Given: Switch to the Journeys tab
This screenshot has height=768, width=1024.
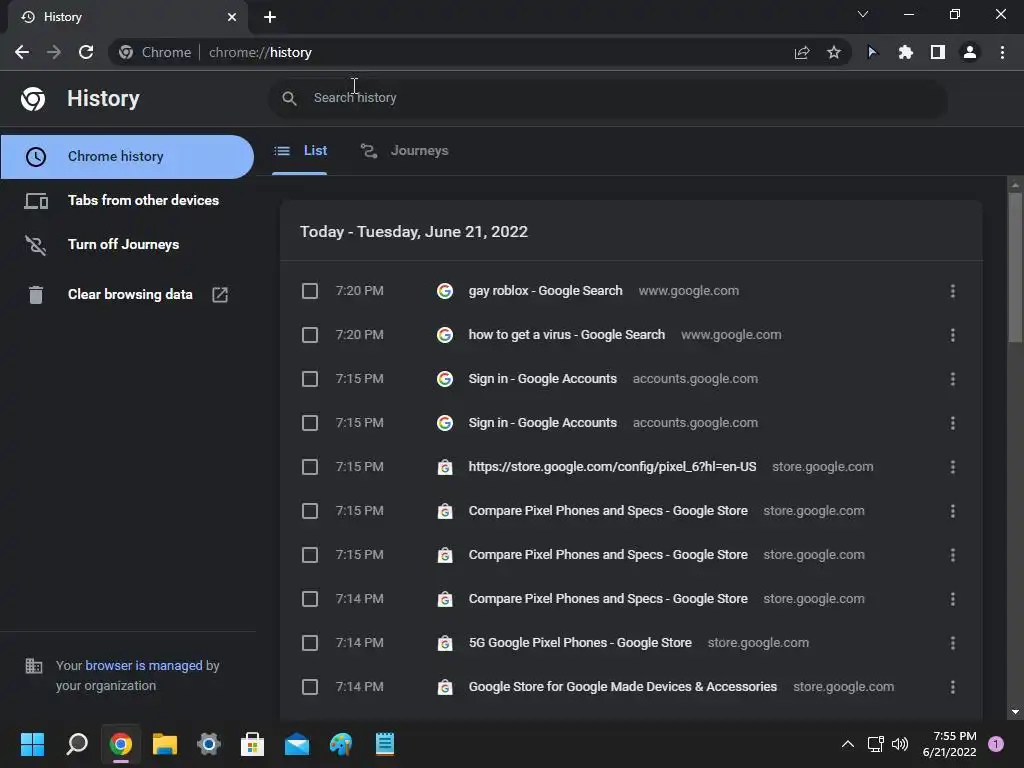Looking at the screenshot, I should tap(405, 151).
